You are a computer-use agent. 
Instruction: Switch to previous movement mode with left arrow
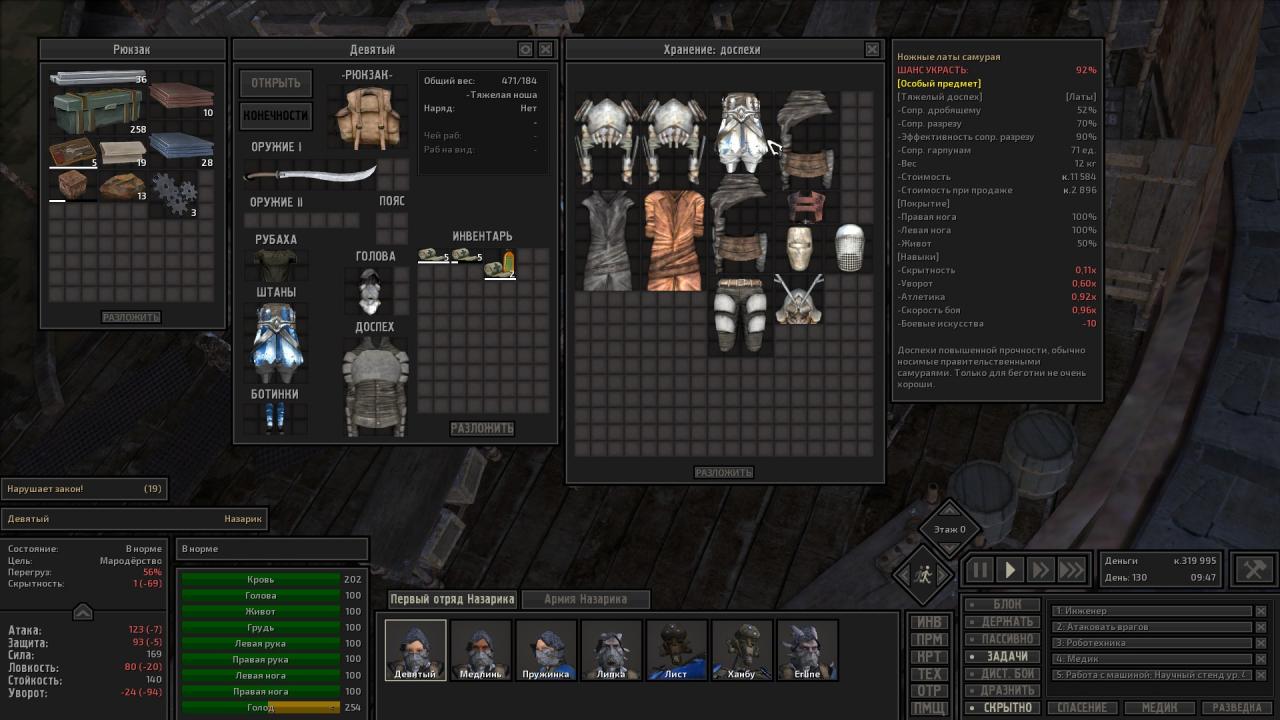tap(901, 575)
